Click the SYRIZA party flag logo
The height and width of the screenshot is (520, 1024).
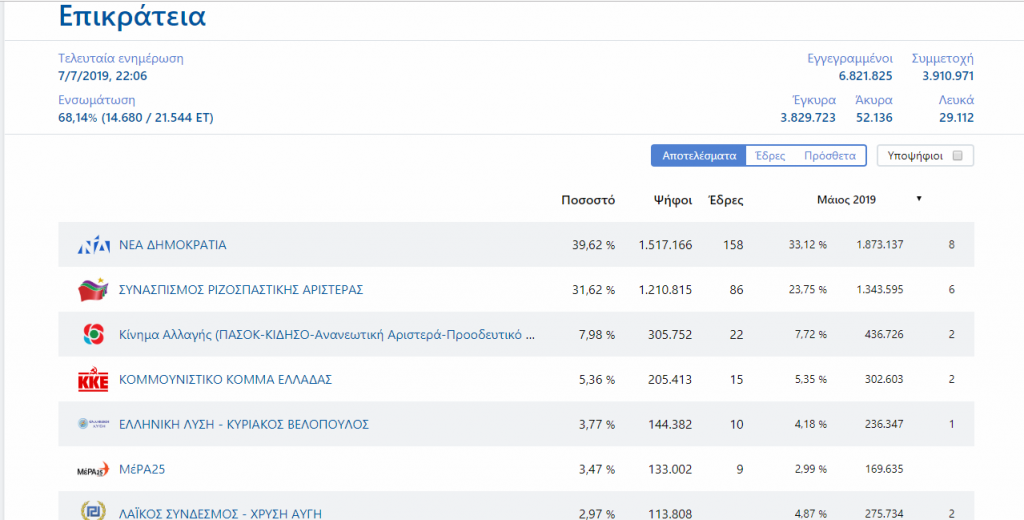(x=93, y=290)
